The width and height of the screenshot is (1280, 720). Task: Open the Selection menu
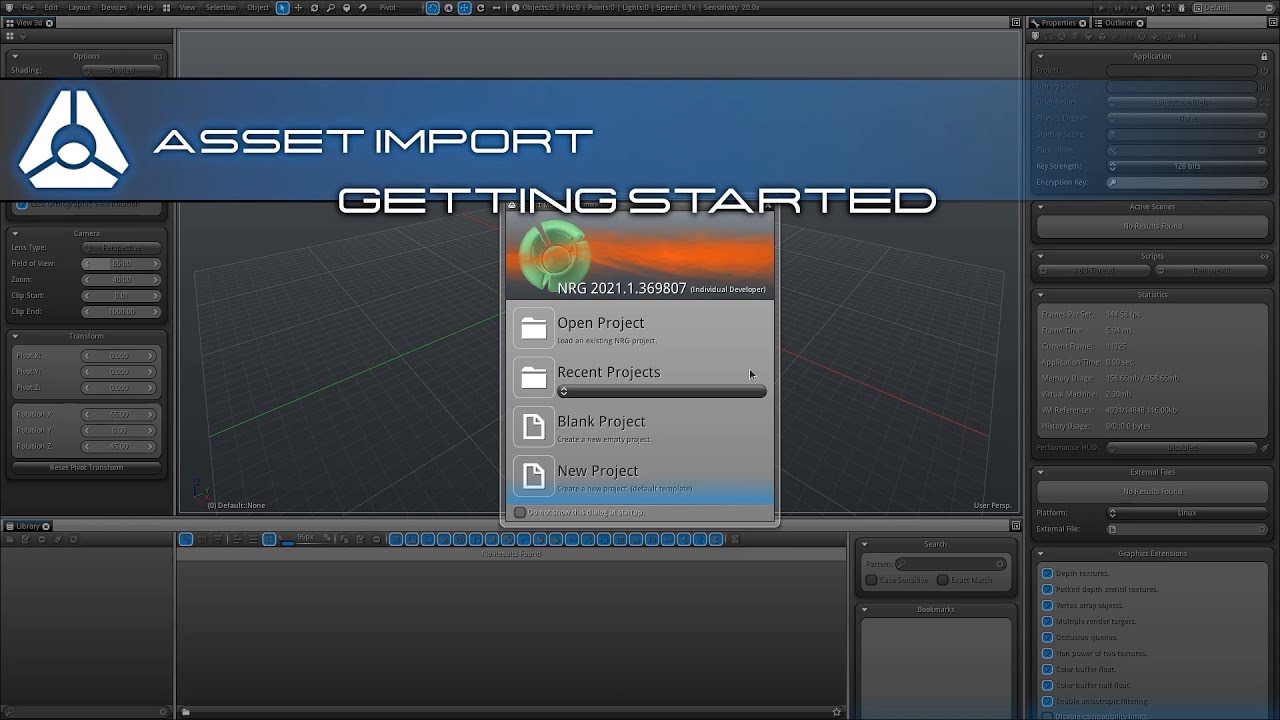[221, 8]
